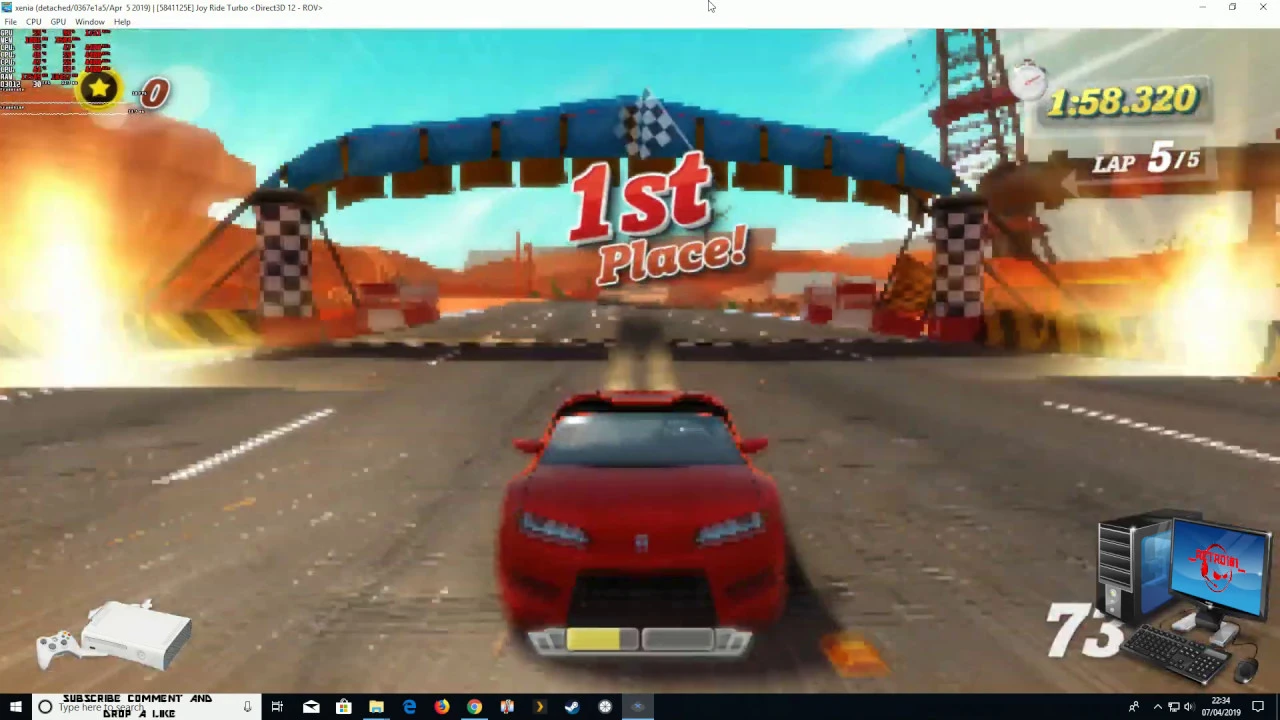The image size is (1280, 720).
Task: Open the Action Center notification icon
Action: pos(1258,707)
